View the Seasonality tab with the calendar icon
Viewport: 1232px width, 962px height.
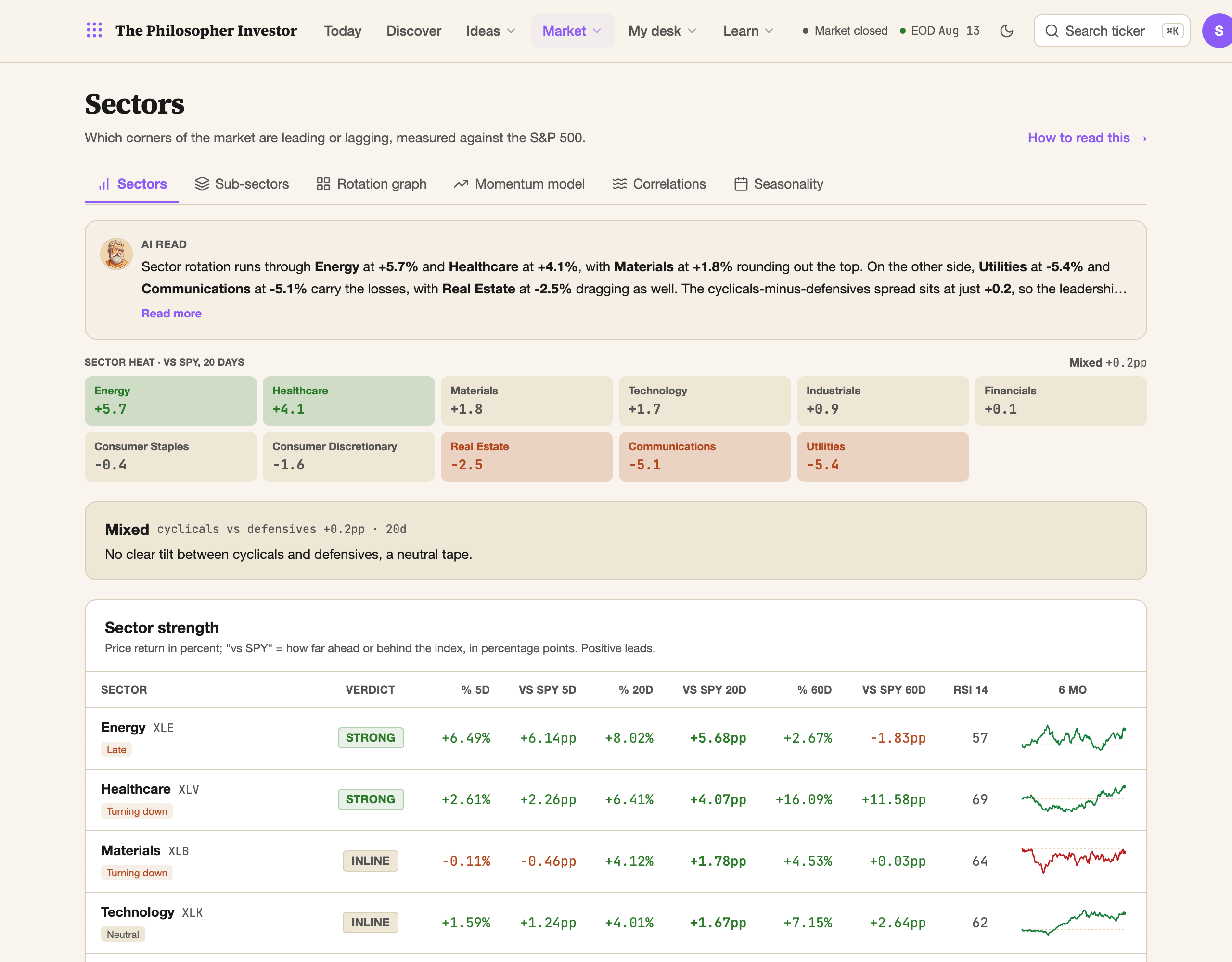tap(779, 184)
